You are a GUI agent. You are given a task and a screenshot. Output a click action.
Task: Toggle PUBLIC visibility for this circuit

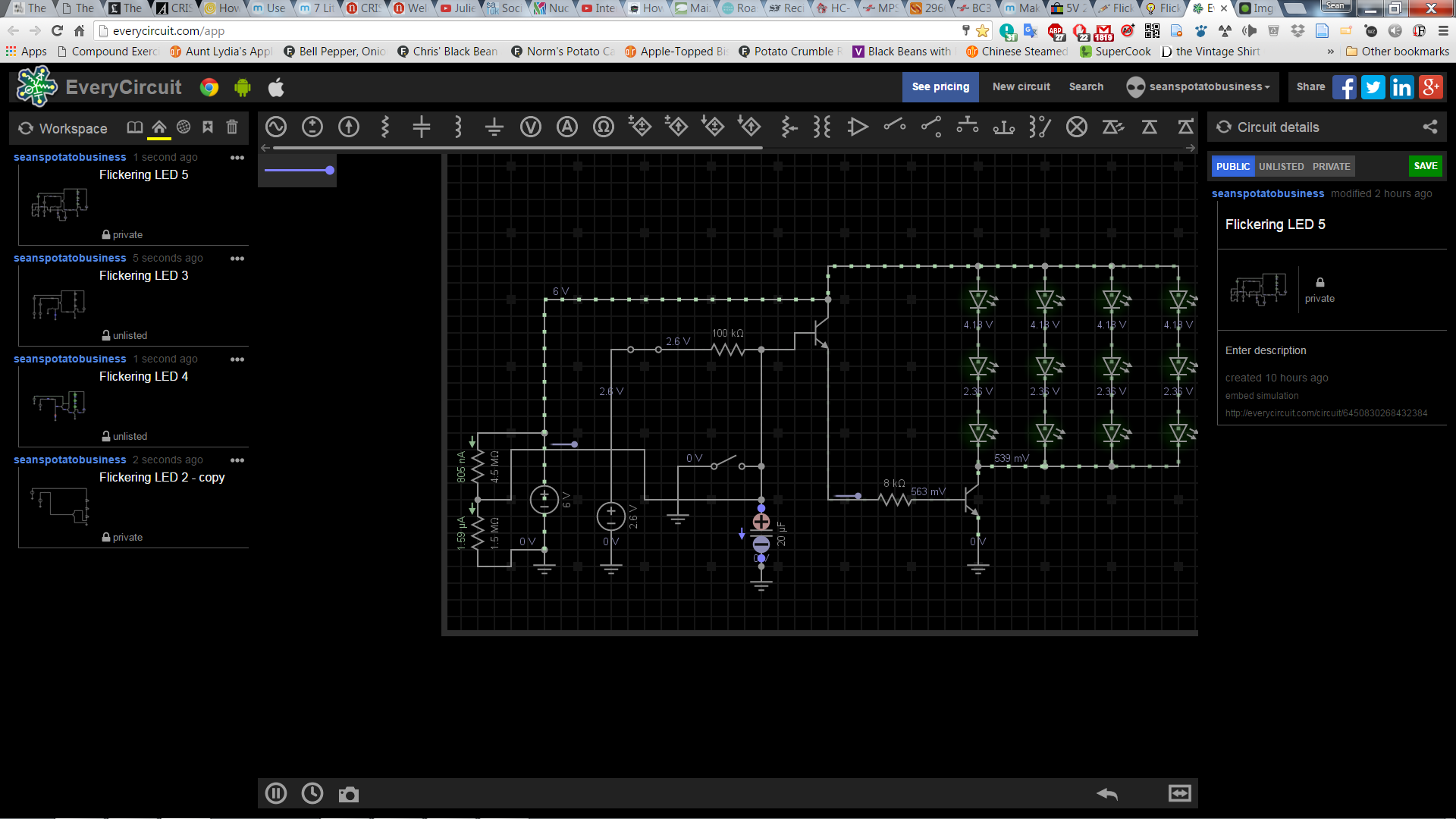(x=1232, y=166)
